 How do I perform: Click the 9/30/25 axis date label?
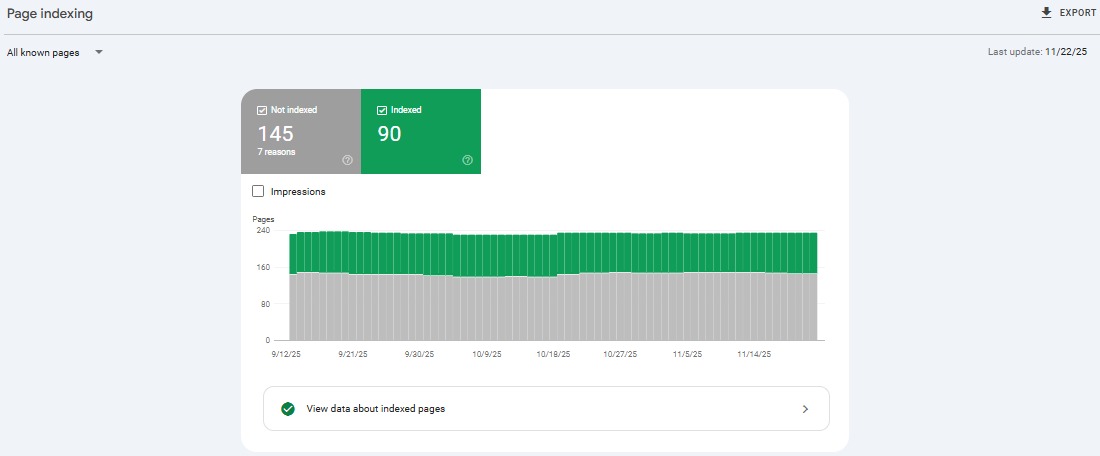[x=420, y=354]
